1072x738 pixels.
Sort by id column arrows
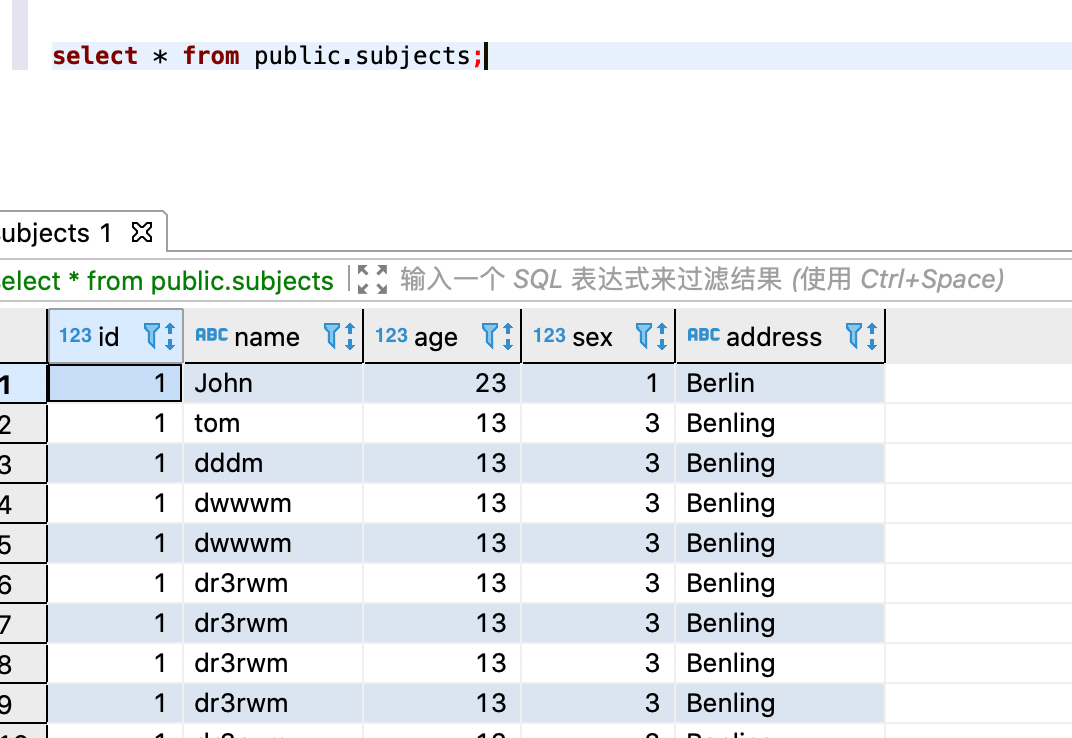pos(170,336)
